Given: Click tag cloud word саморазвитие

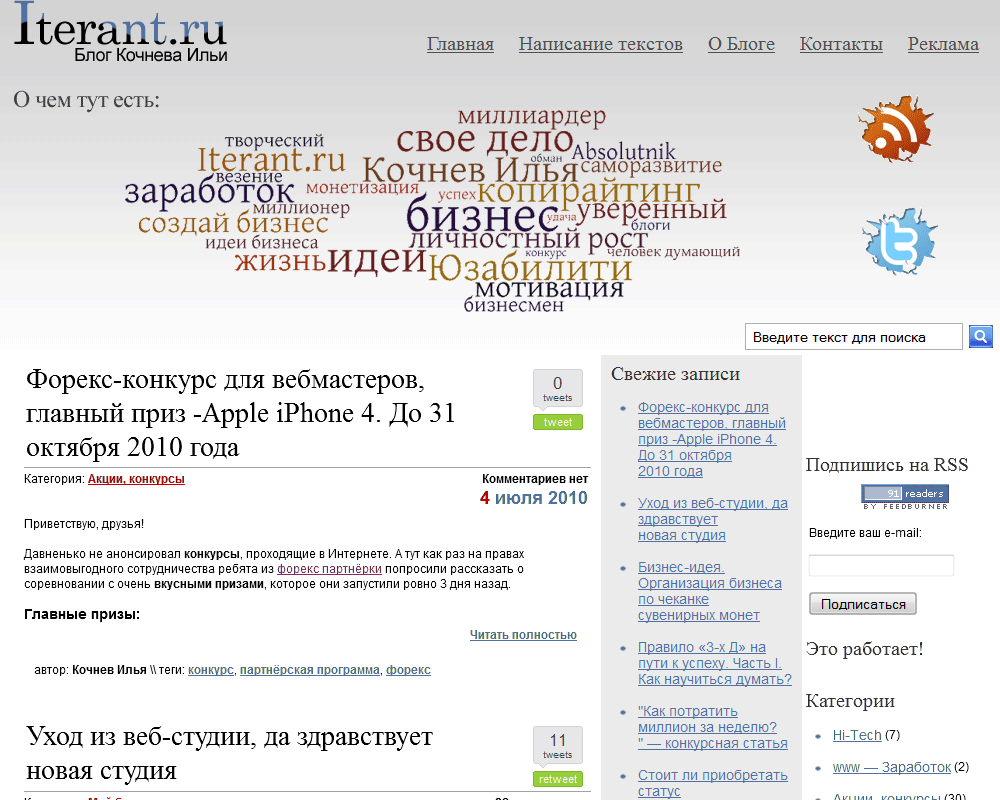Looking at the screenshot, I should (x=651, y=166).
